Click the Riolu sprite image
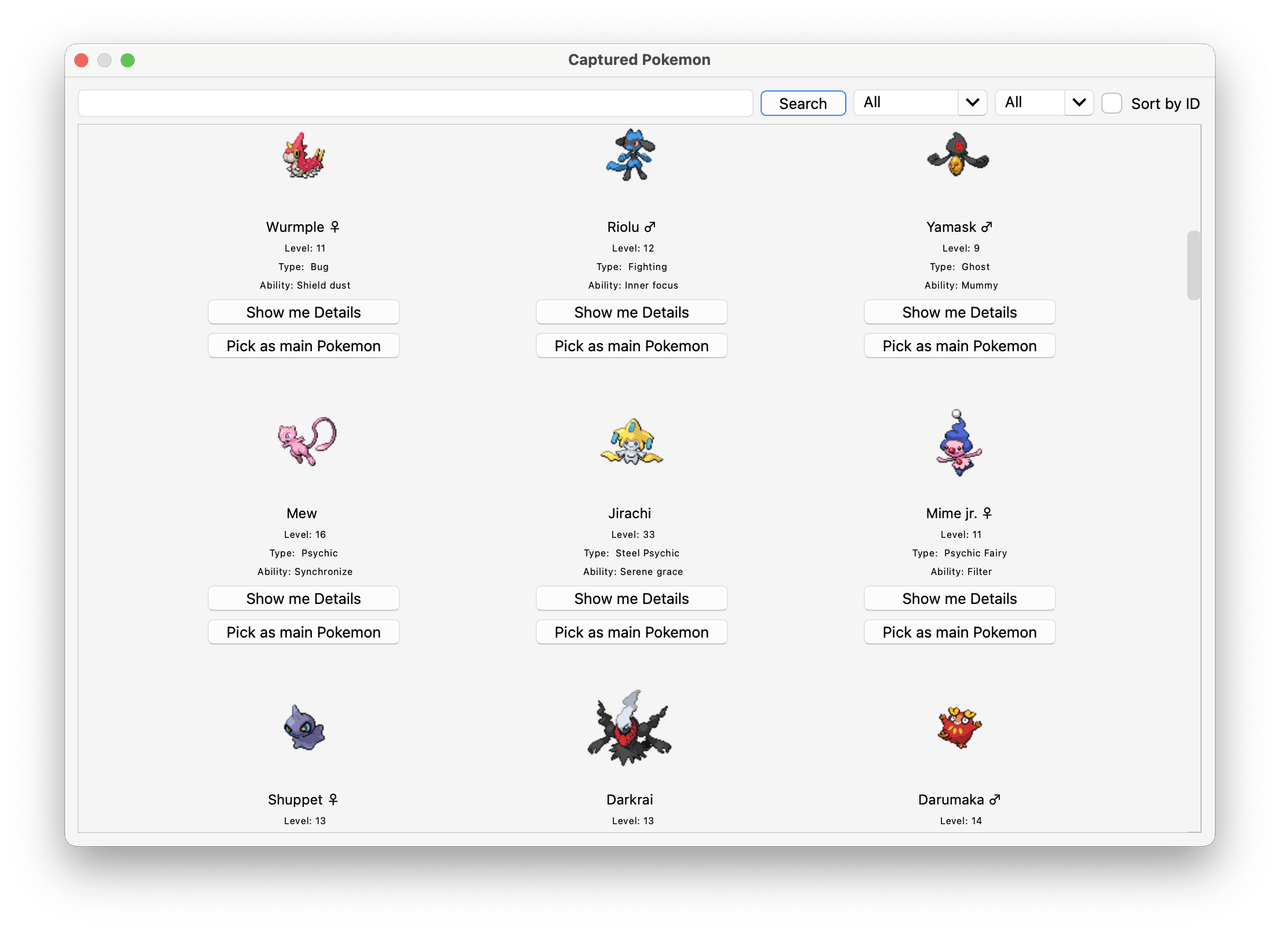This screenshot has width=1280, height=932. pyautogui.click(x=631, y=154)
